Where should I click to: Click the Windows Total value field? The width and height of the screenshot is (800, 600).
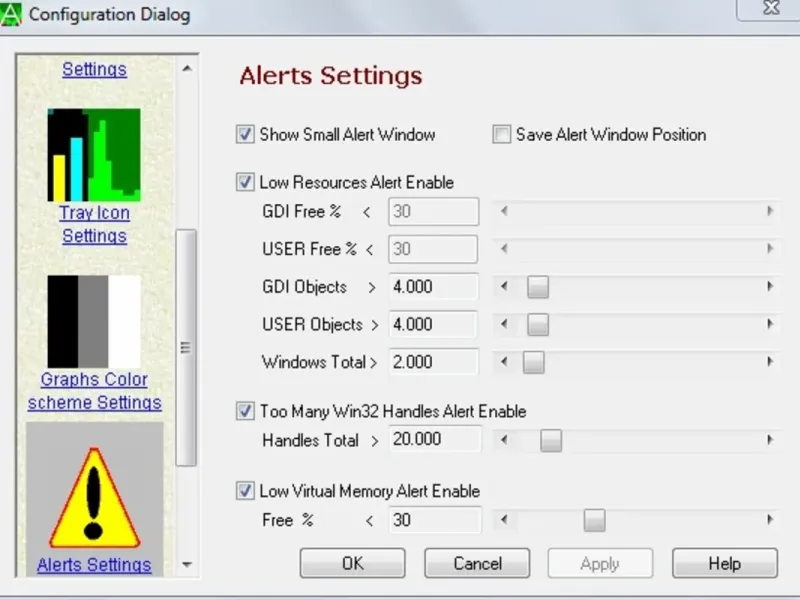click(x=434, y=362)
